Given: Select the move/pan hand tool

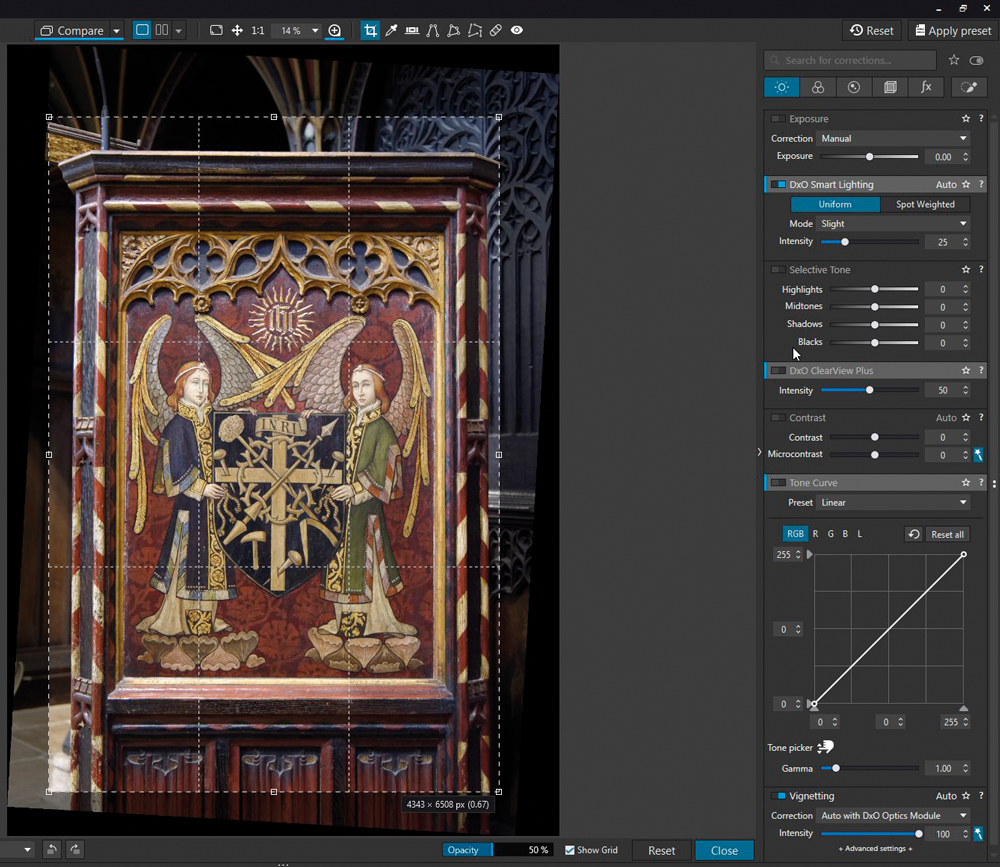Looking at the screenshot, I should 237,30.
